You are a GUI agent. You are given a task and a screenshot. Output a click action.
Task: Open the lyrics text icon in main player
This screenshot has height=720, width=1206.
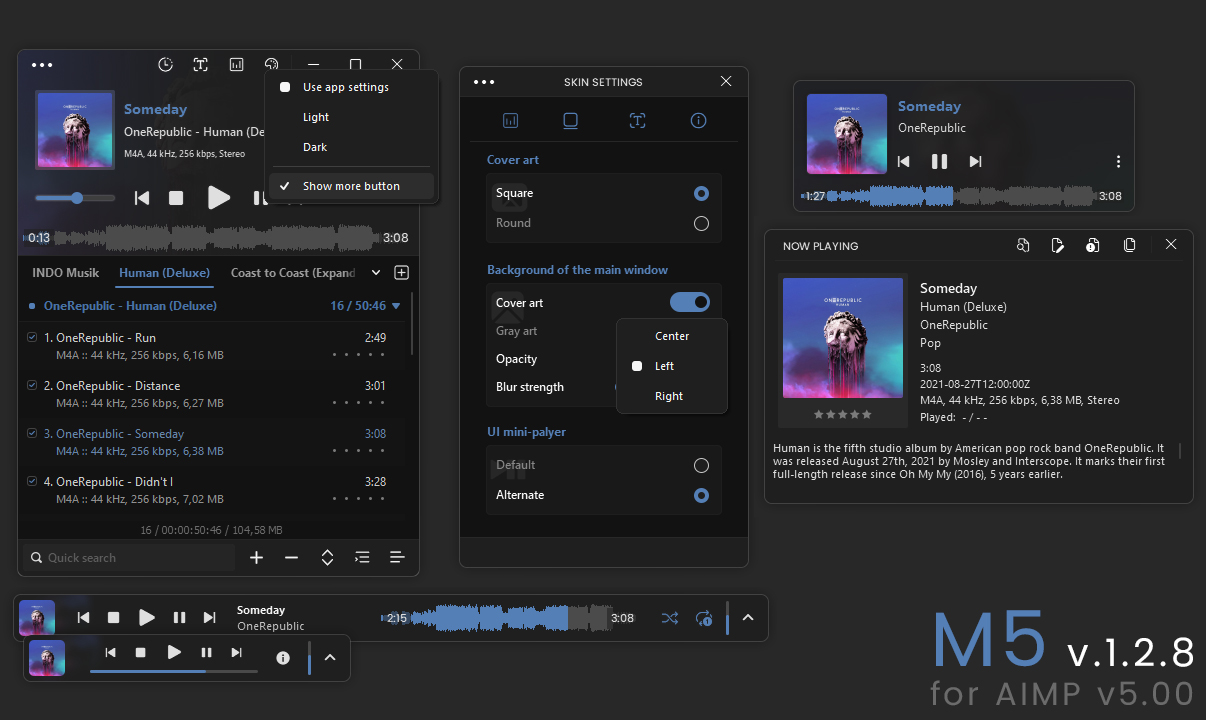[x=201, y=64]
